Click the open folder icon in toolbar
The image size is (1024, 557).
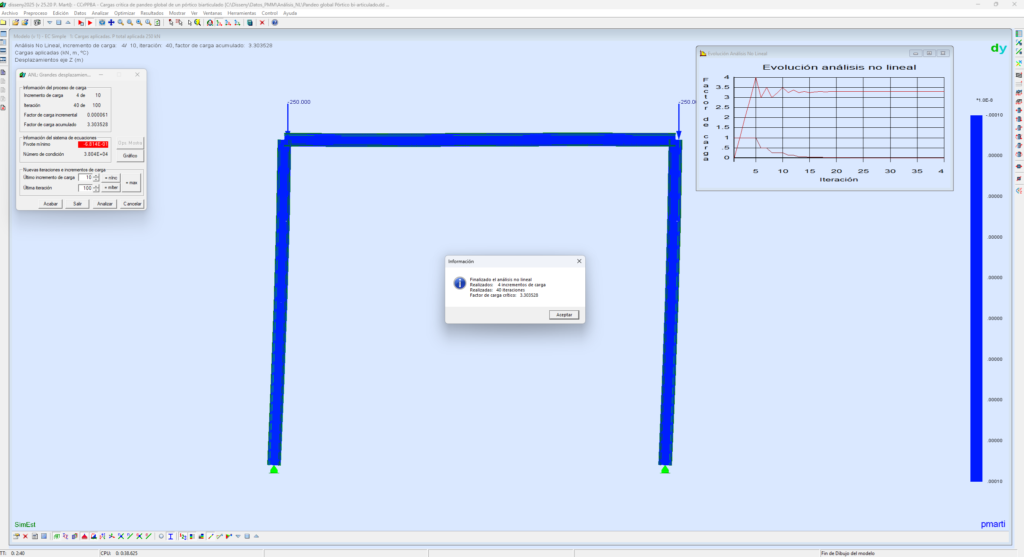point(15,22)
